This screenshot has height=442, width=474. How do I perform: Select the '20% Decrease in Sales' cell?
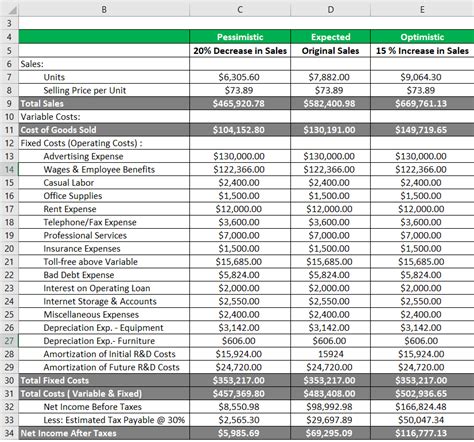point(240,51)
